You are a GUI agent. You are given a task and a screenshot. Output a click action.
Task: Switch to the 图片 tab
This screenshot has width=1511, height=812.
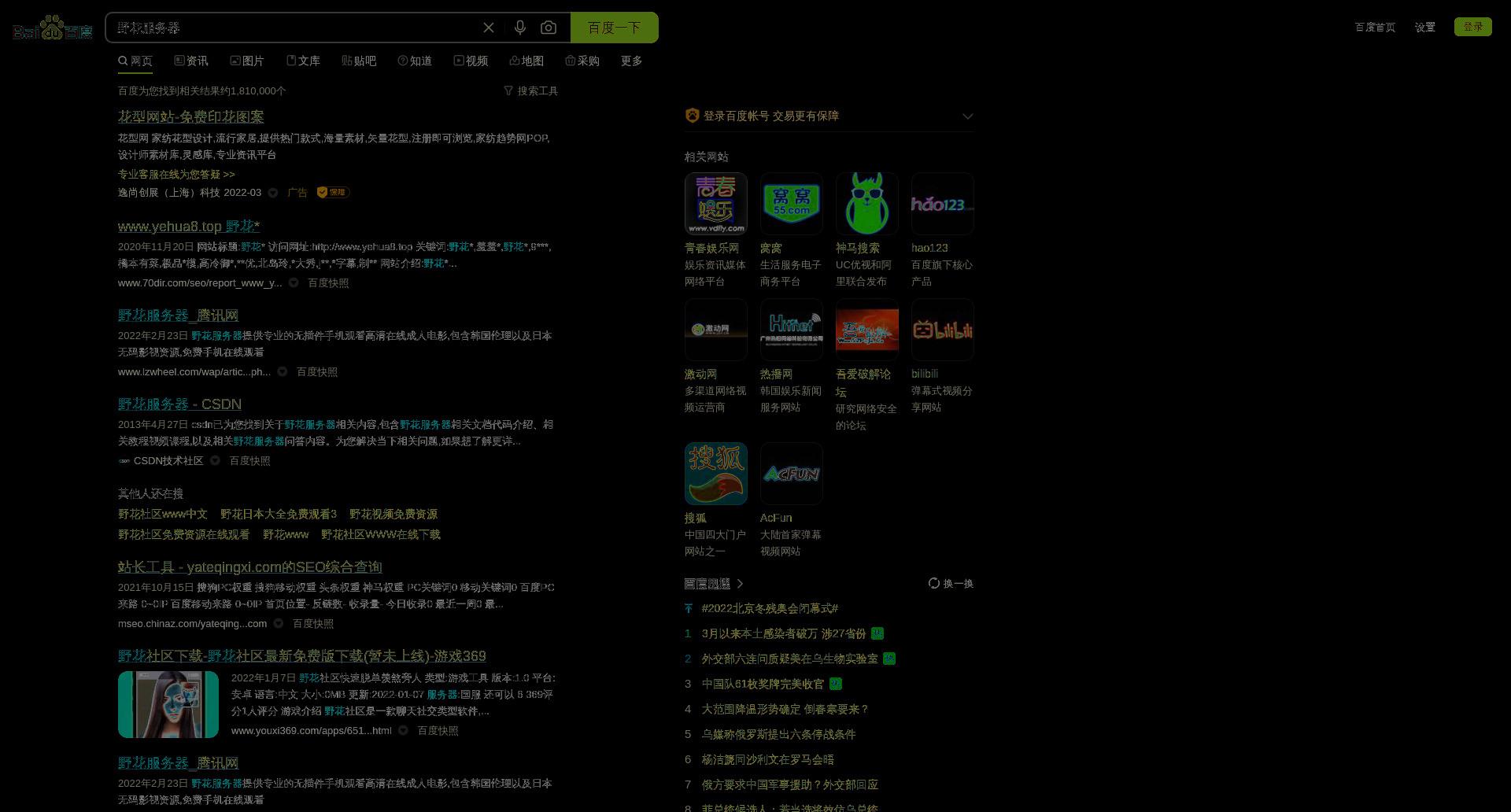pyautogui.click(x=247, y=61)
